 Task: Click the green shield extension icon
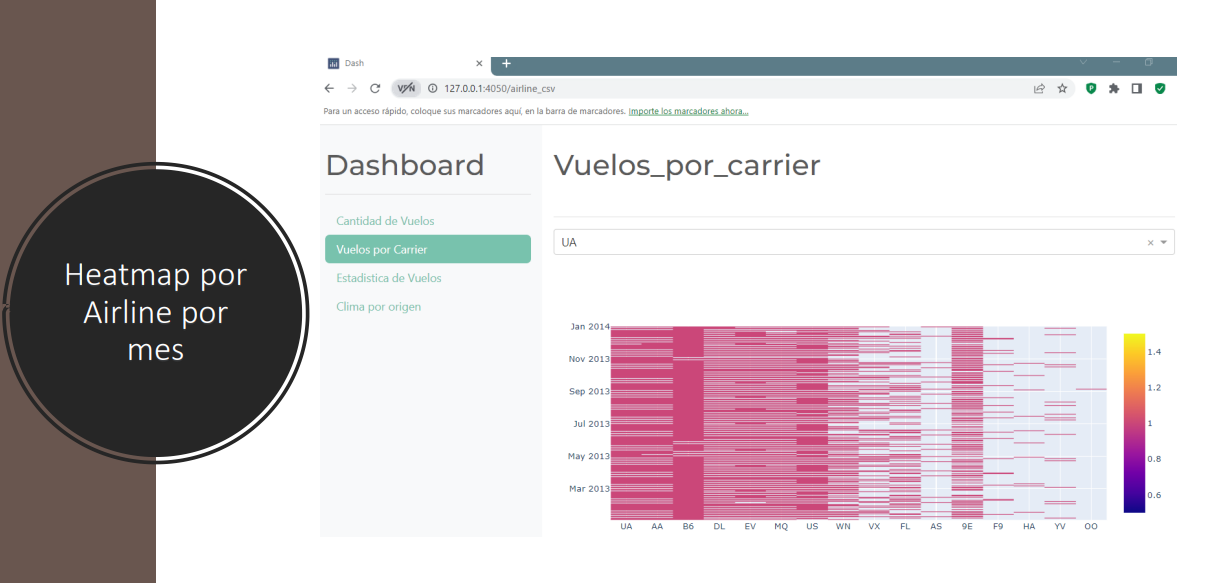[x=1090, y=88]
